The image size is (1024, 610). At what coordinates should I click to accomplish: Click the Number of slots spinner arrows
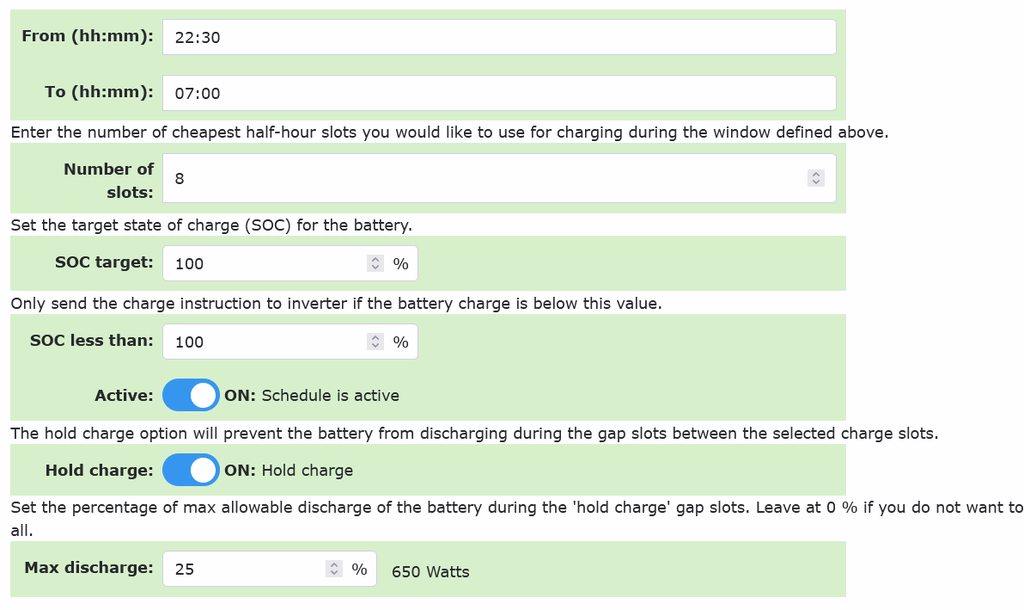coord(816,178)
